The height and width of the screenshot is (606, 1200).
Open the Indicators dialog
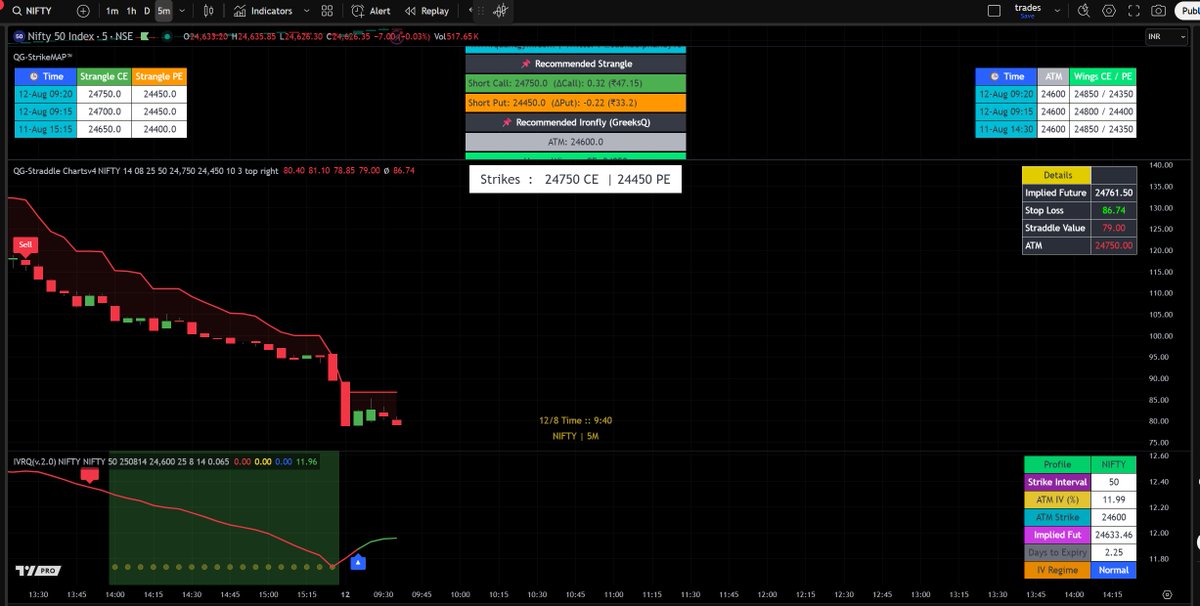point(263,11)
